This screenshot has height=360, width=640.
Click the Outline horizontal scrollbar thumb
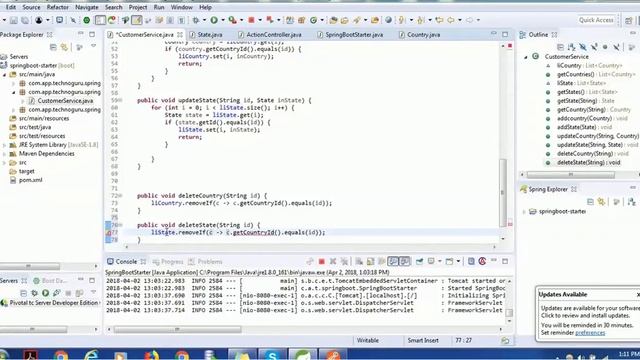(571, 175)
